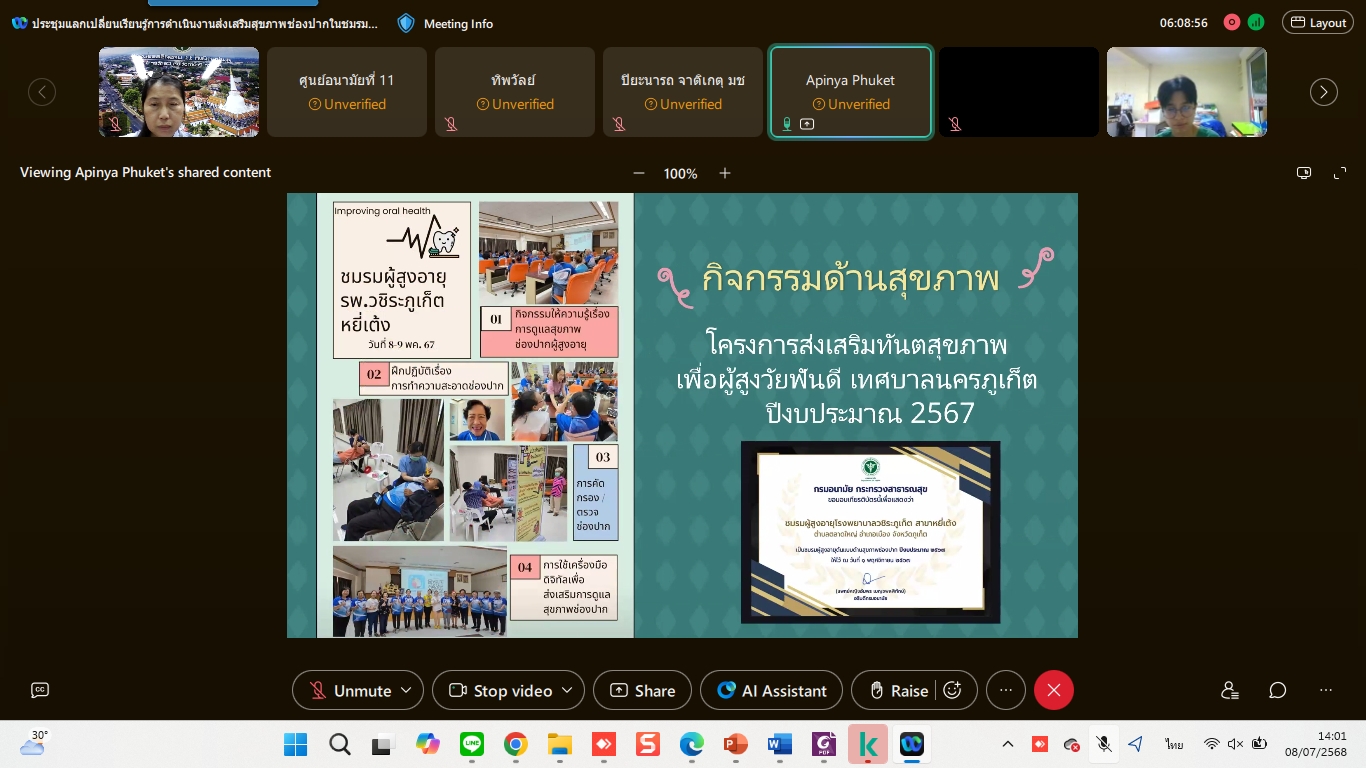The height and width of the screenshot is (768, 1366).
Task: Open Google Chrome from the taskbar
Action: coord(515,744)
